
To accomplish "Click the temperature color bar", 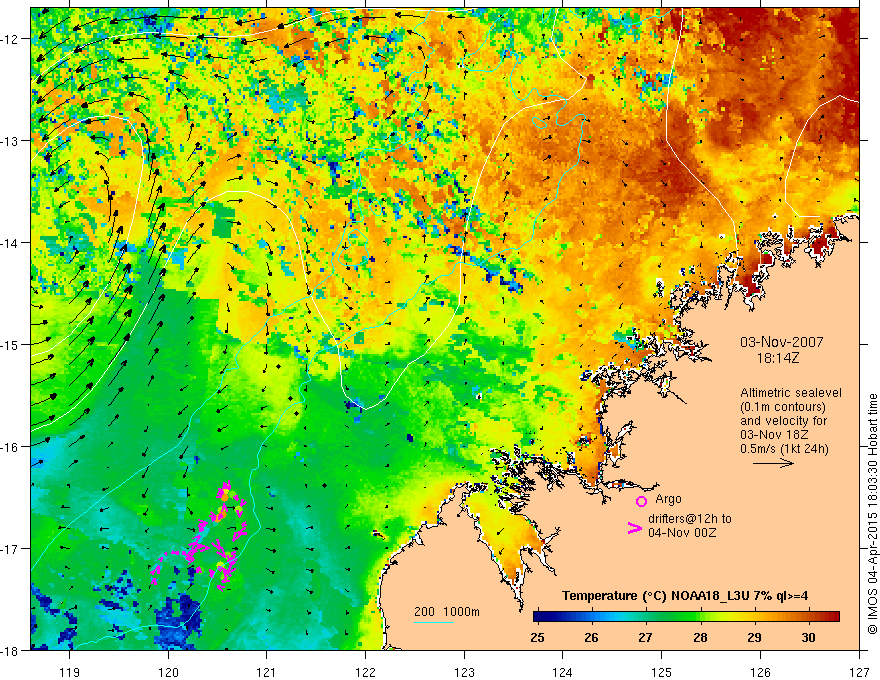I will pos(686,617).
